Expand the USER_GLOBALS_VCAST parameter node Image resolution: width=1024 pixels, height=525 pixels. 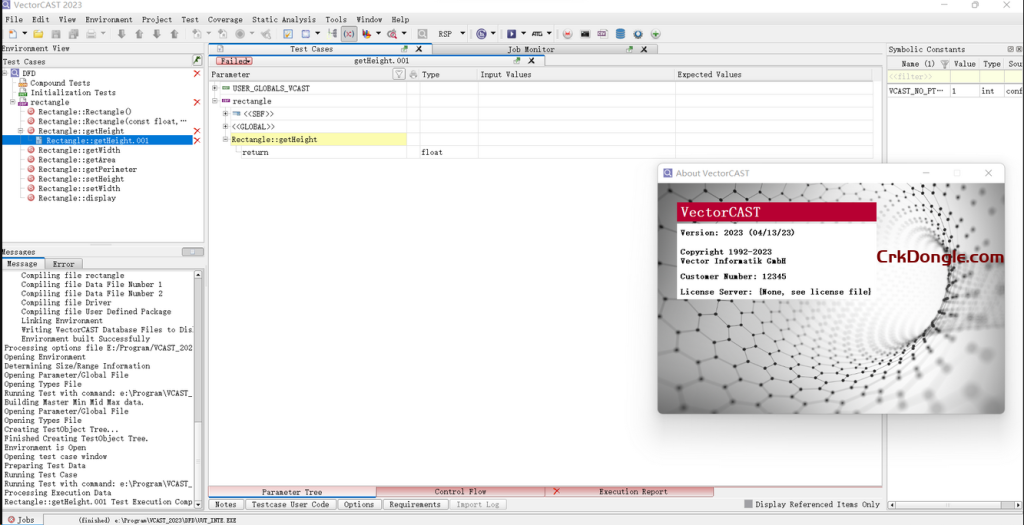tap(214, 88)
